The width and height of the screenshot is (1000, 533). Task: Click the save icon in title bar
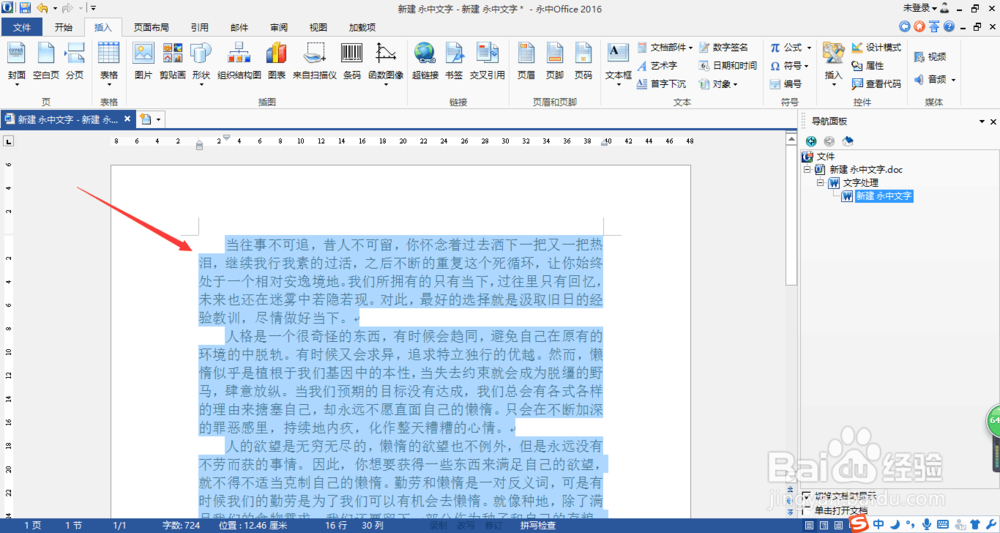tap(25, 8)
